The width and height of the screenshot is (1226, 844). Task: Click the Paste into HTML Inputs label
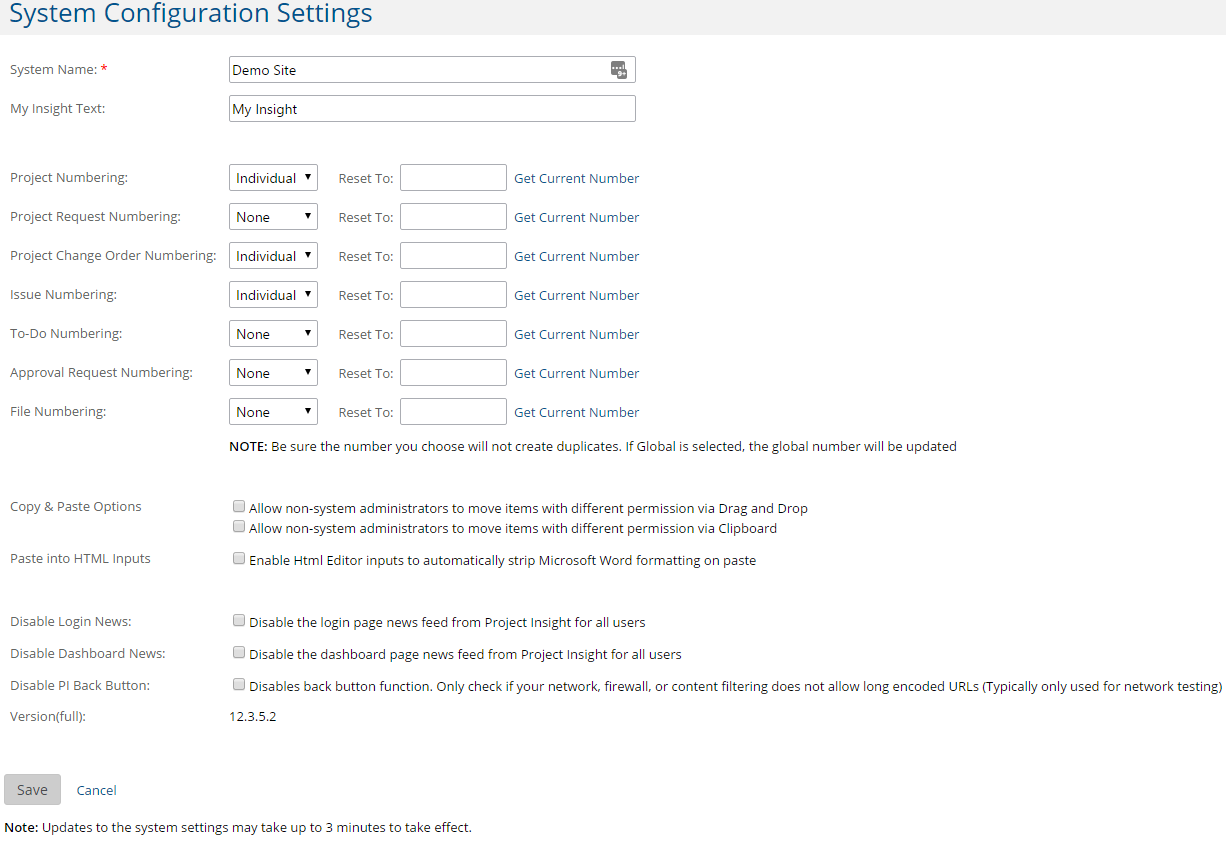pyautogui.click(x=80, y=558)
